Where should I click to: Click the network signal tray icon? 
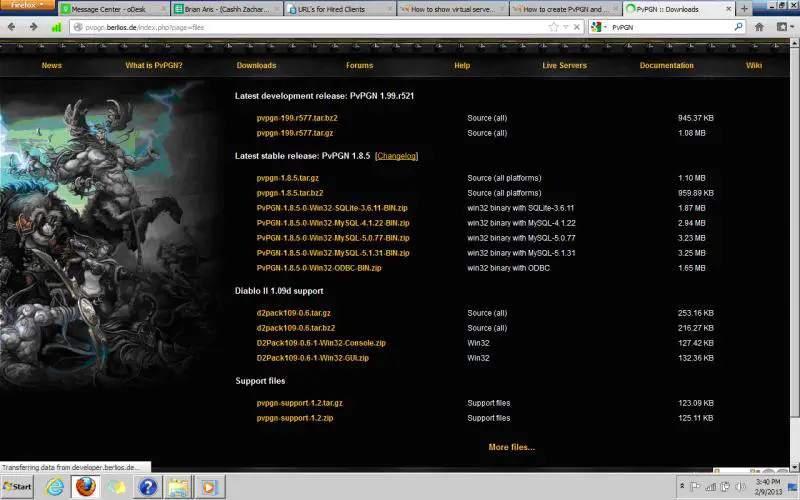(x=710, y=486)
